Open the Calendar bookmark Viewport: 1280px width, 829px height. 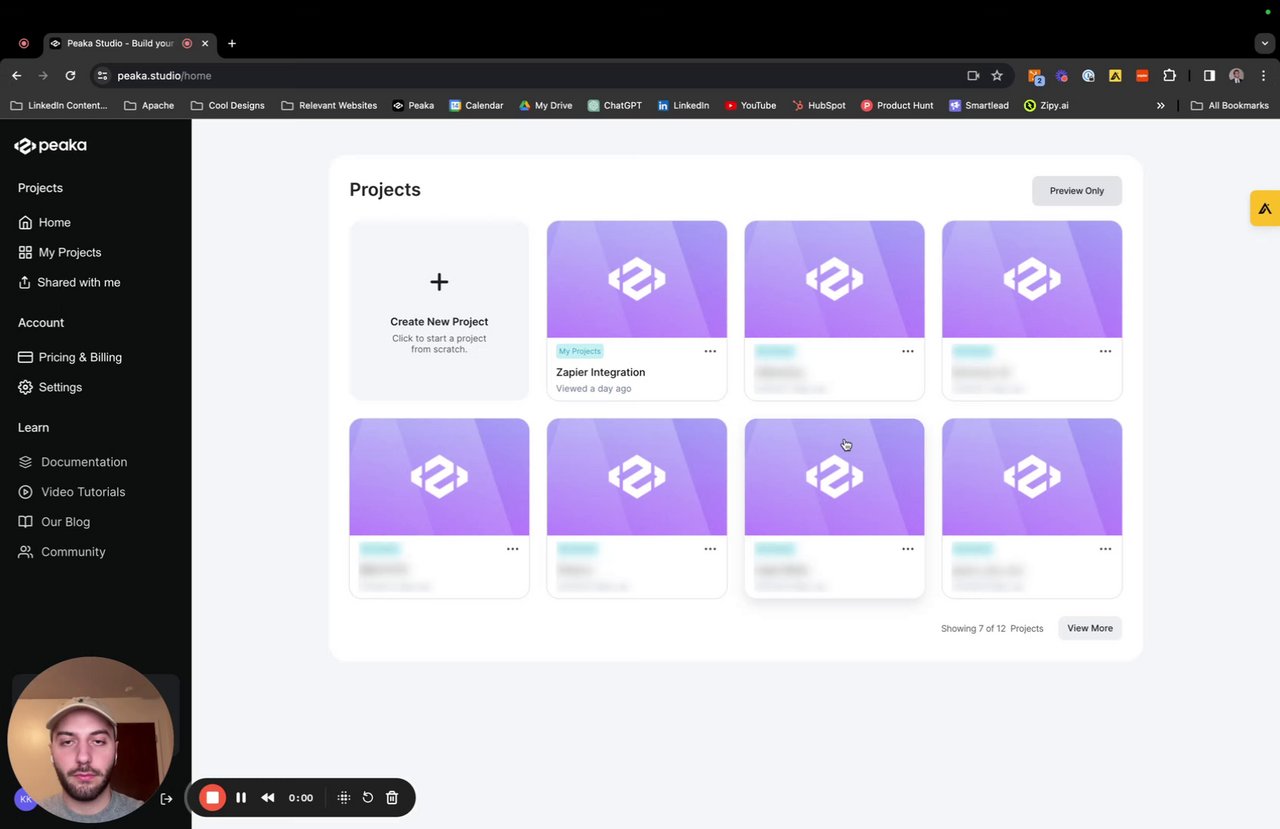[476, 105]
